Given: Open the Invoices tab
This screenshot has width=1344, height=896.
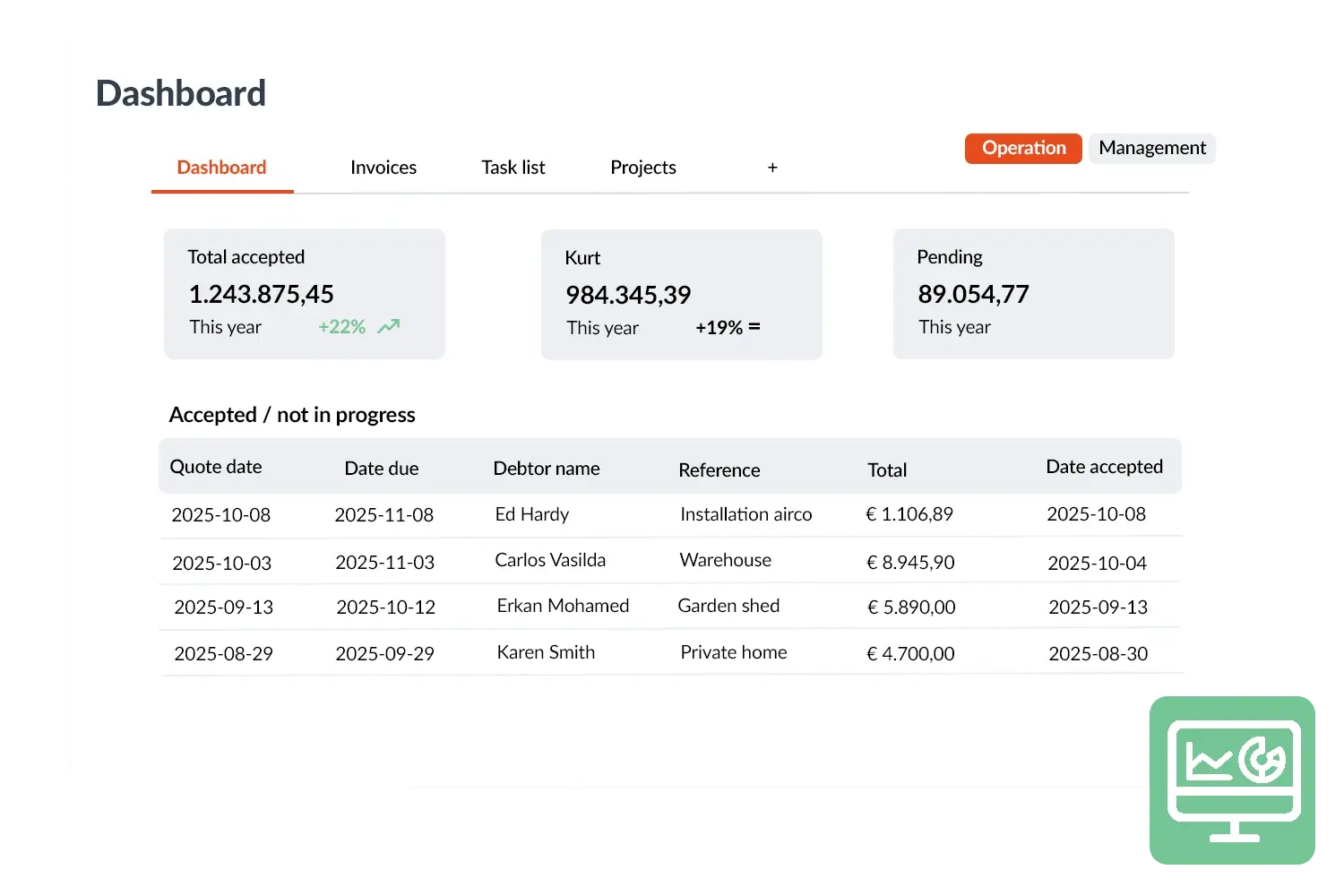Looking at the screenshot, I should [x=383, y=168].
